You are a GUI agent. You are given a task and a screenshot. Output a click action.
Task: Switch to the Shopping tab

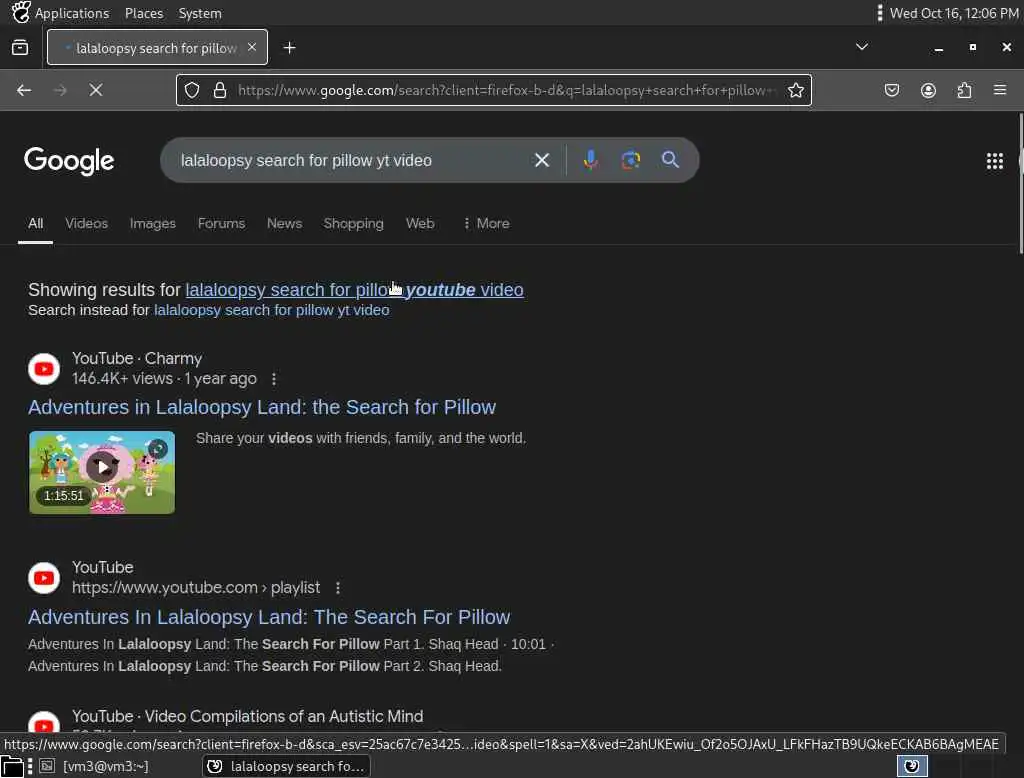click(x=353, y=223)
